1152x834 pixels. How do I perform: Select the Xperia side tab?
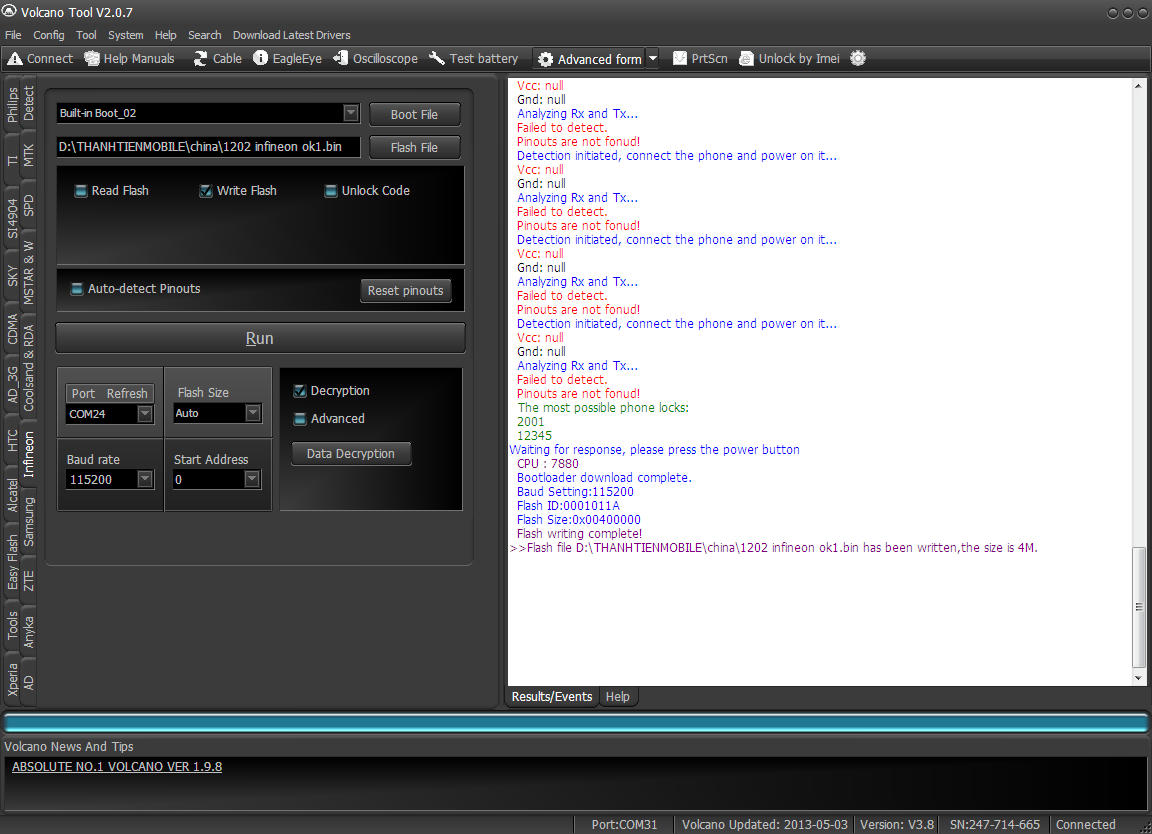pyautogui.click(x=12, y=680)
